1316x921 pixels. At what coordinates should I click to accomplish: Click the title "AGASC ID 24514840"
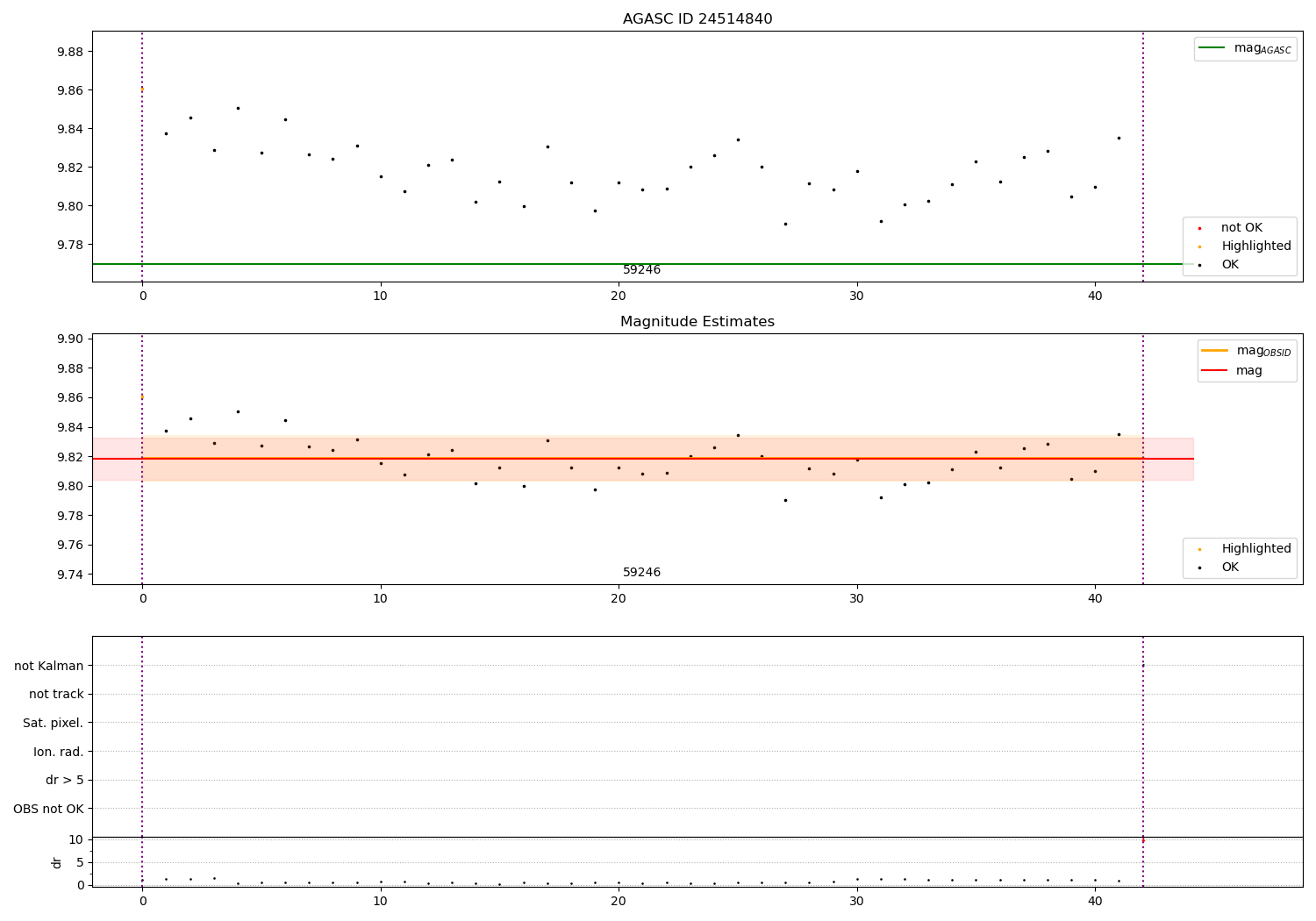click(x=697, y=19)
